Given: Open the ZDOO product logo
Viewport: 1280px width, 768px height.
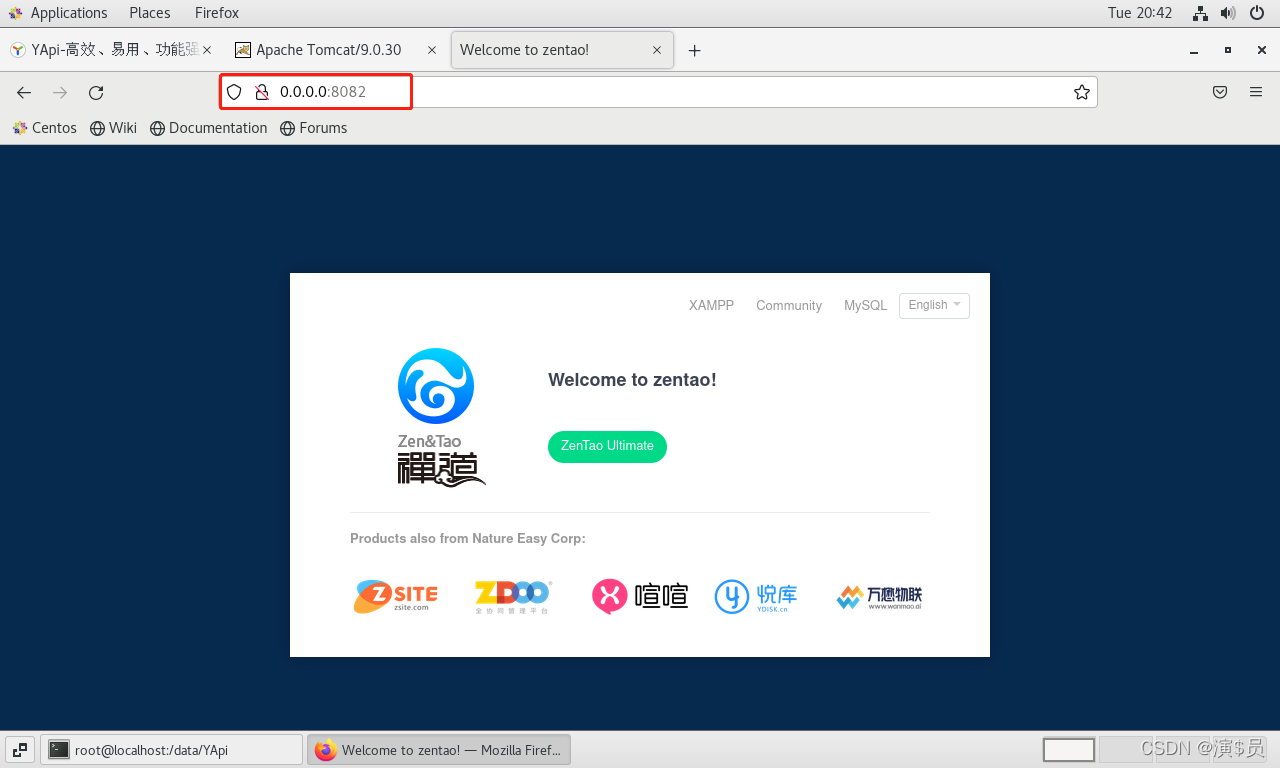Looking at the screenshot, I should 513,597.
